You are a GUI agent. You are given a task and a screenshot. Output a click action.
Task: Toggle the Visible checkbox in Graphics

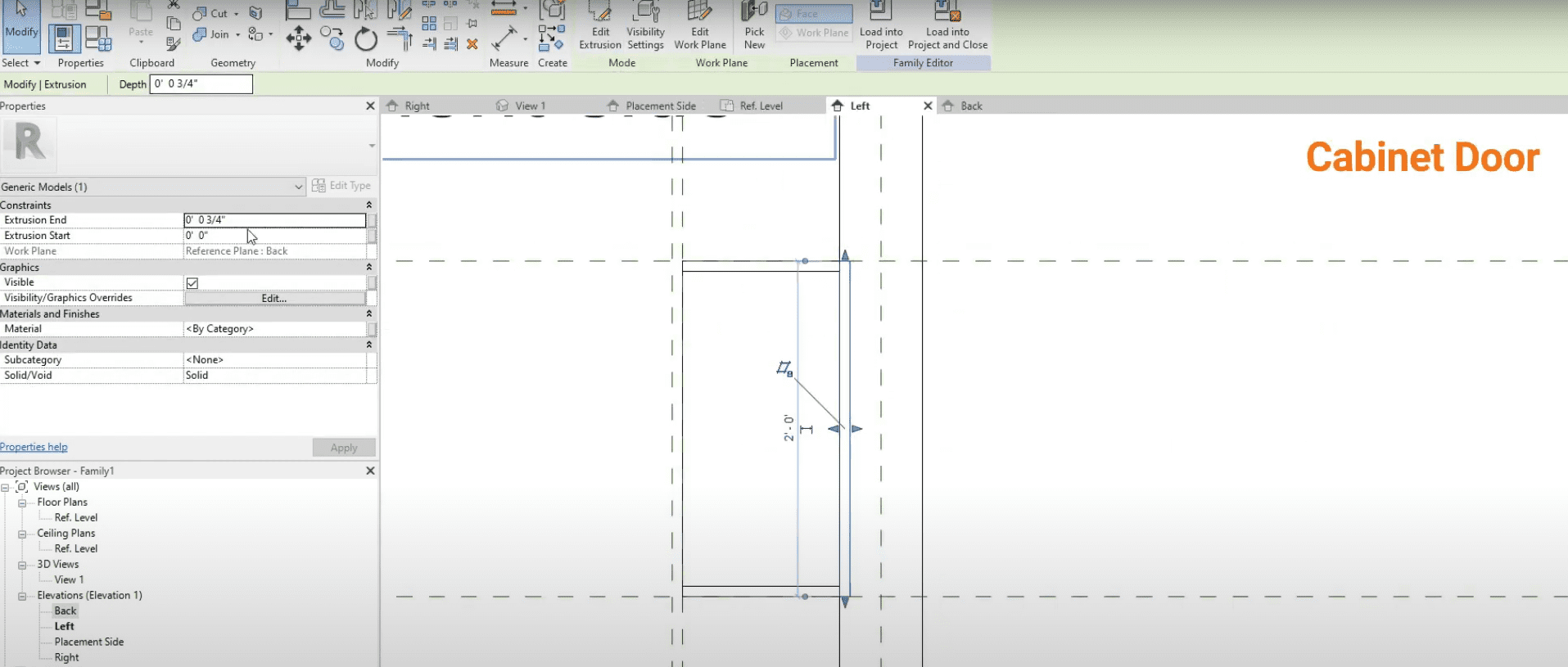point(192,283)
